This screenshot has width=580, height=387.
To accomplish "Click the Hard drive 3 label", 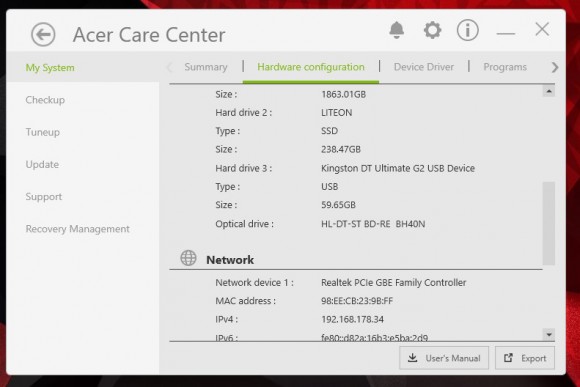I will pyautogui.click(x=244, y=168).
